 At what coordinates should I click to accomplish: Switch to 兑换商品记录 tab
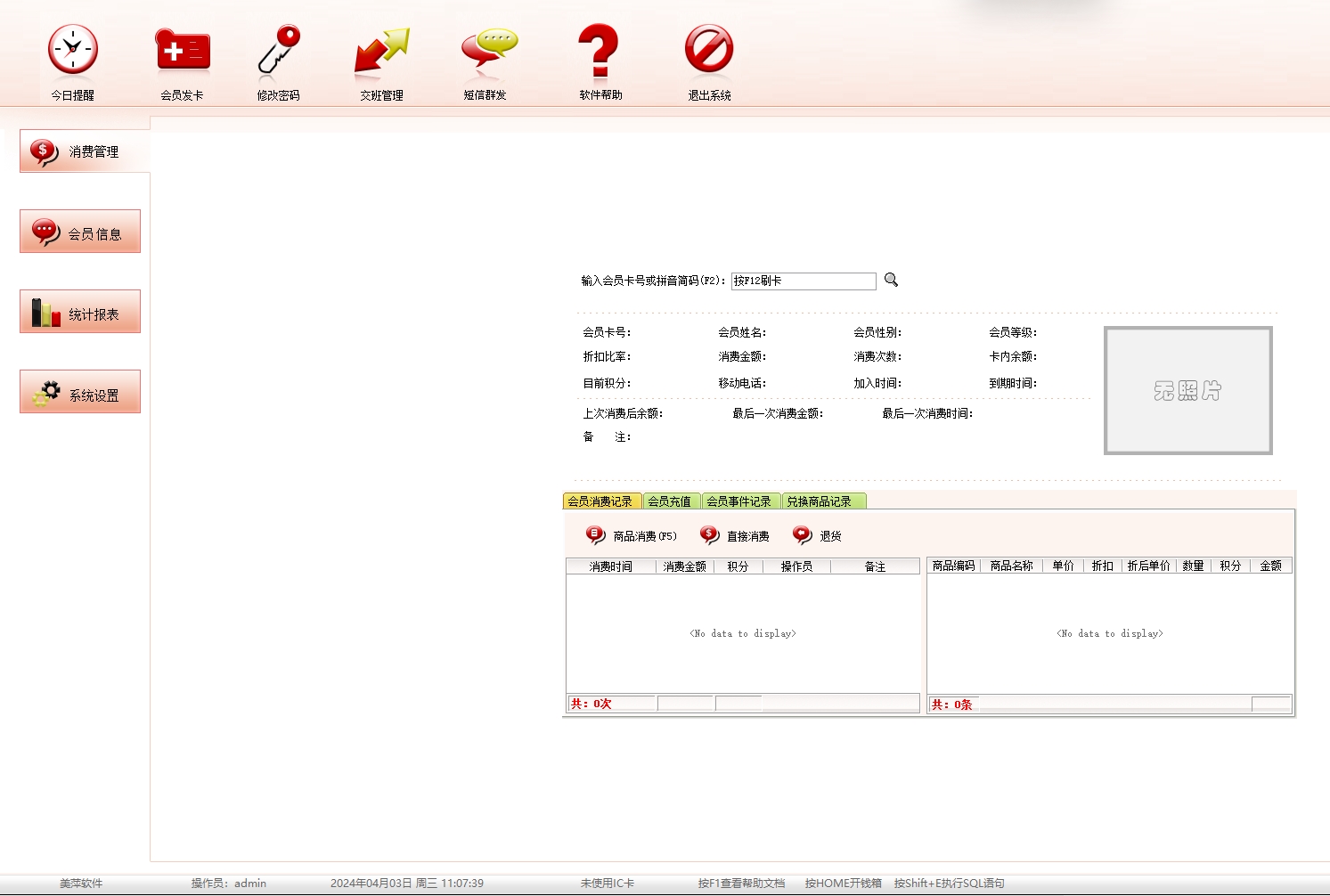tap(820, 501)
